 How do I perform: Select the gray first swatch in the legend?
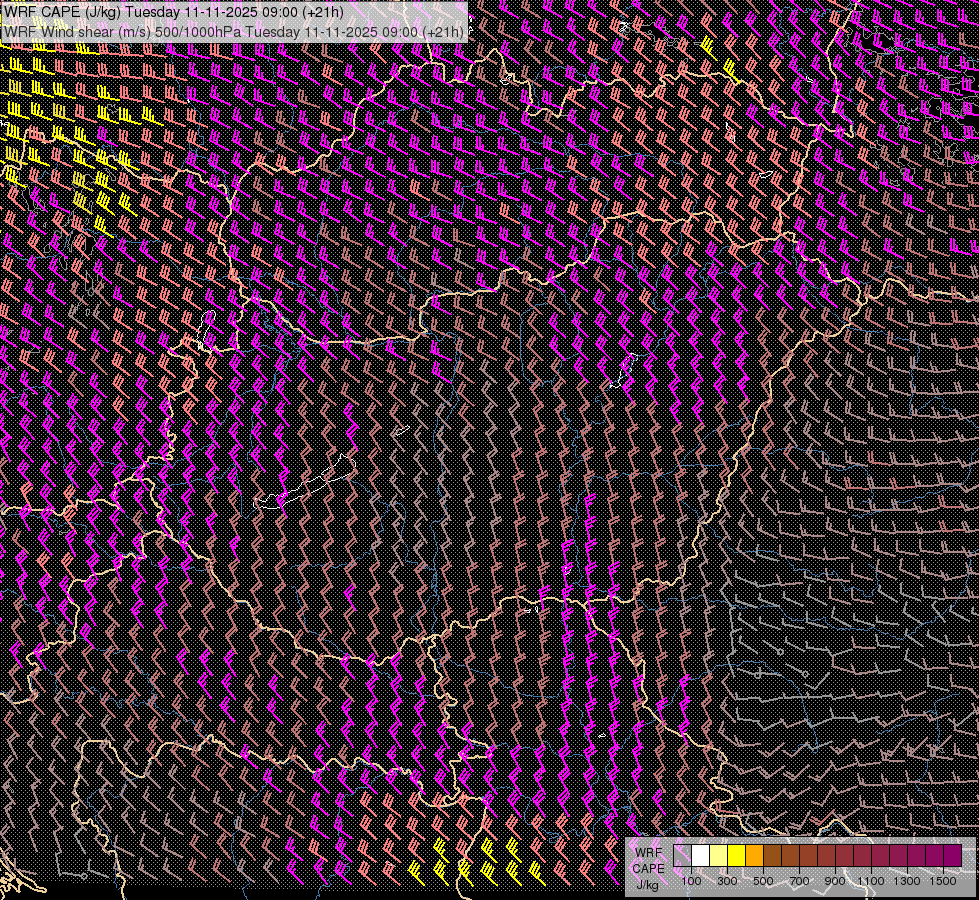pos(683,856)
